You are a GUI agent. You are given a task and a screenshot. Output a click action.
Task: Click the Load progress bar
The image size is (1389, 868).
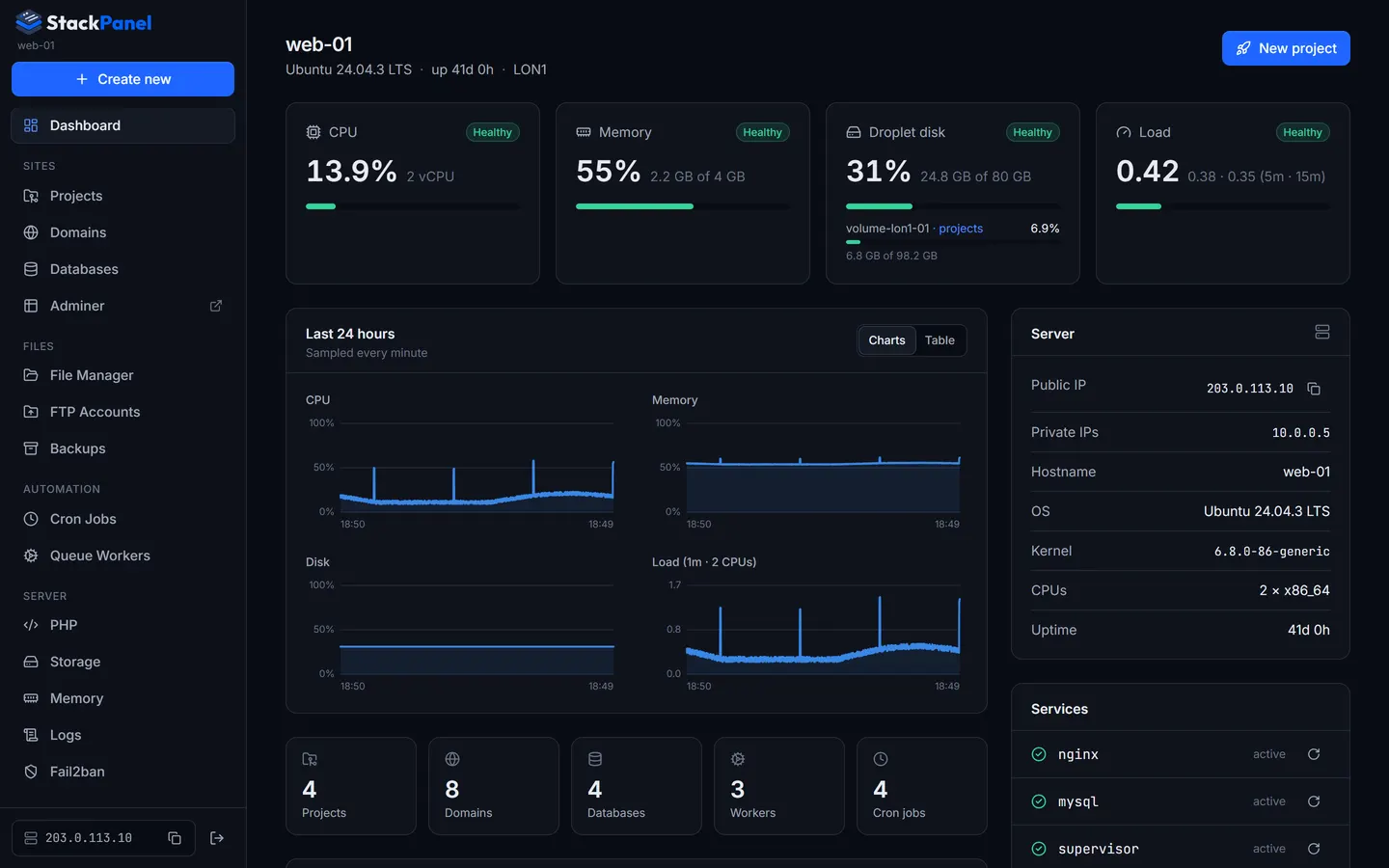point(1223,206)
